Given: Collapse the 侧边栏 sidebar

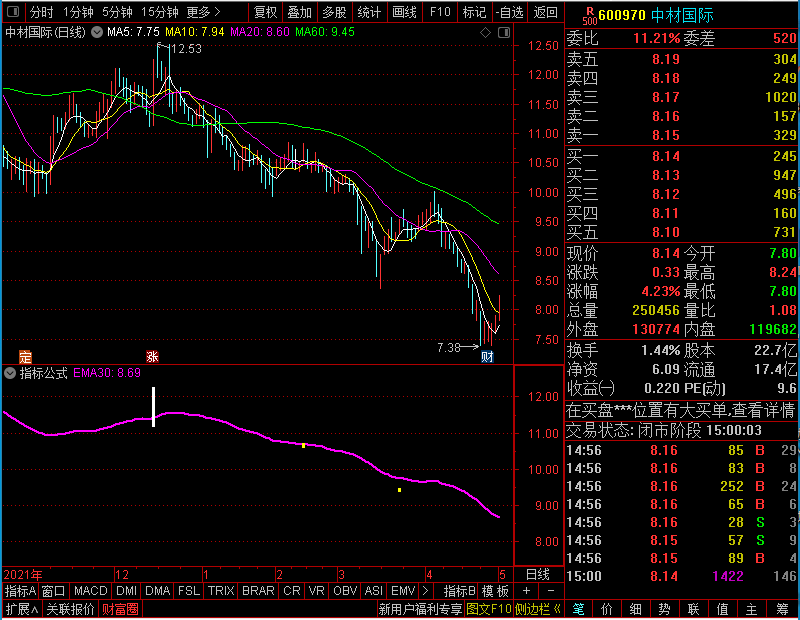Looking at the screenshot, I should (537, 609).
